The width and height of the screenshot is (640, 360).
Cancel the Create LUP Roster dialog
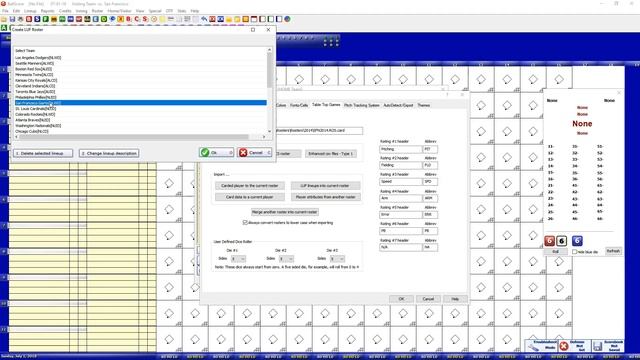tap(255, 153)
